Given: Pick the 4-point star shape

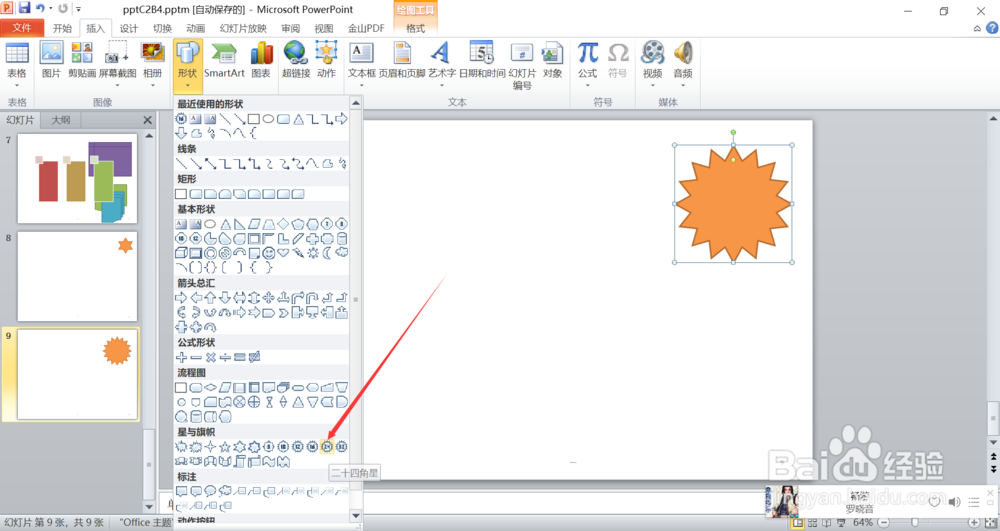Looking at the screenshot, I should 210,447.
